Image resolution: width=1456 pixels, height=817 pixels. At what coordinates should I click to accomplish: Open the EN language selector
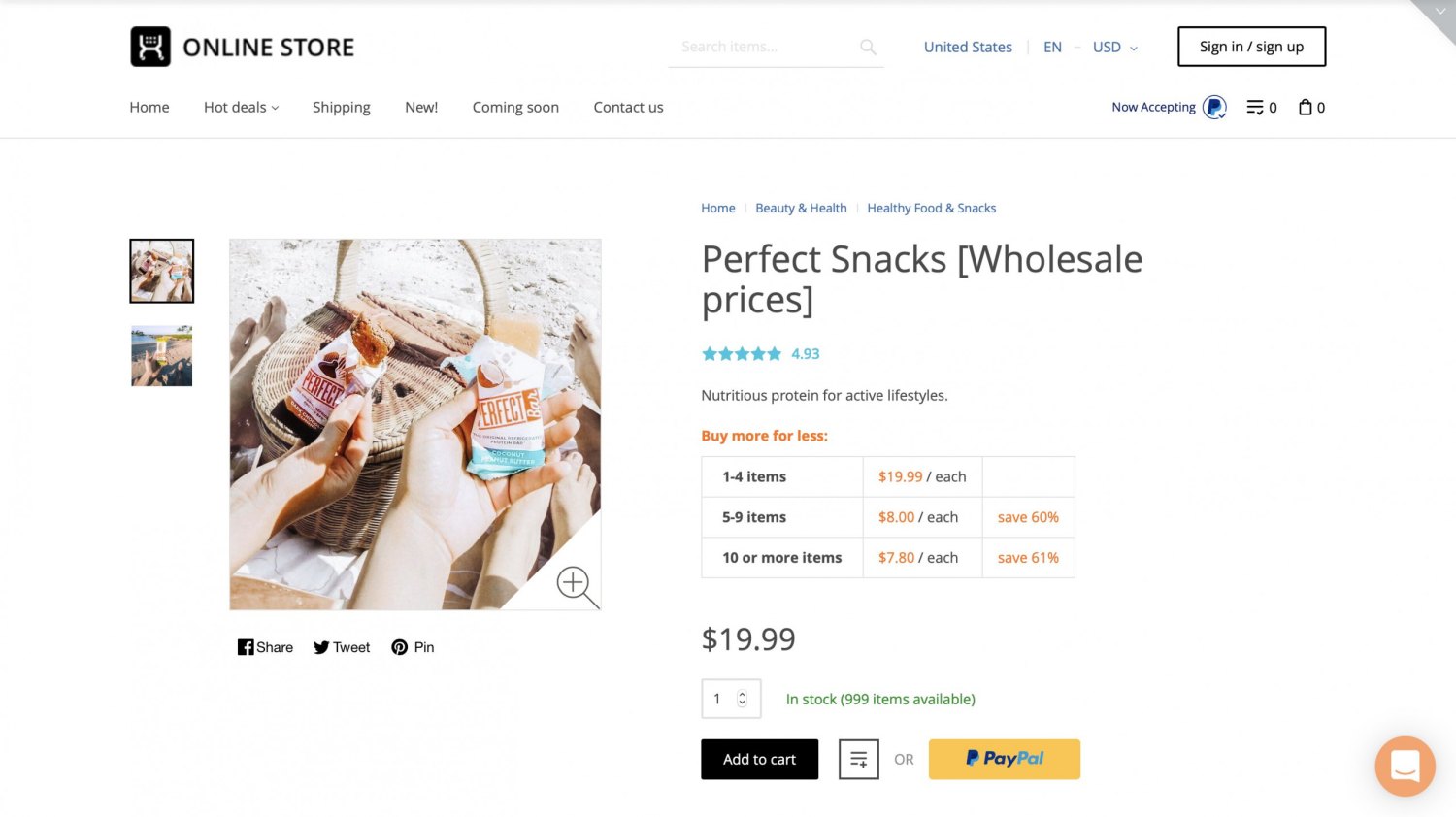point(1052,47)
